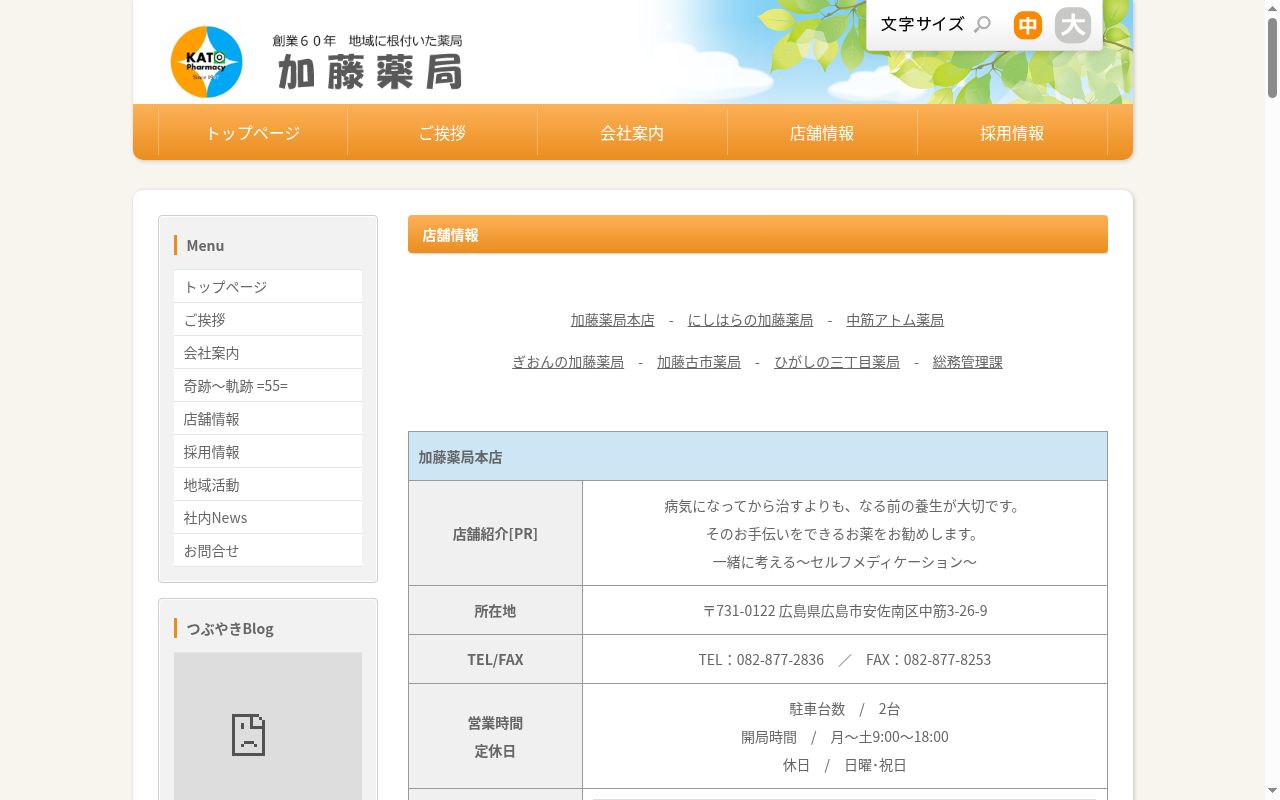Jump to 中筋アトム薬局 anchor link
1280x800 pixels.
[895, 320]
